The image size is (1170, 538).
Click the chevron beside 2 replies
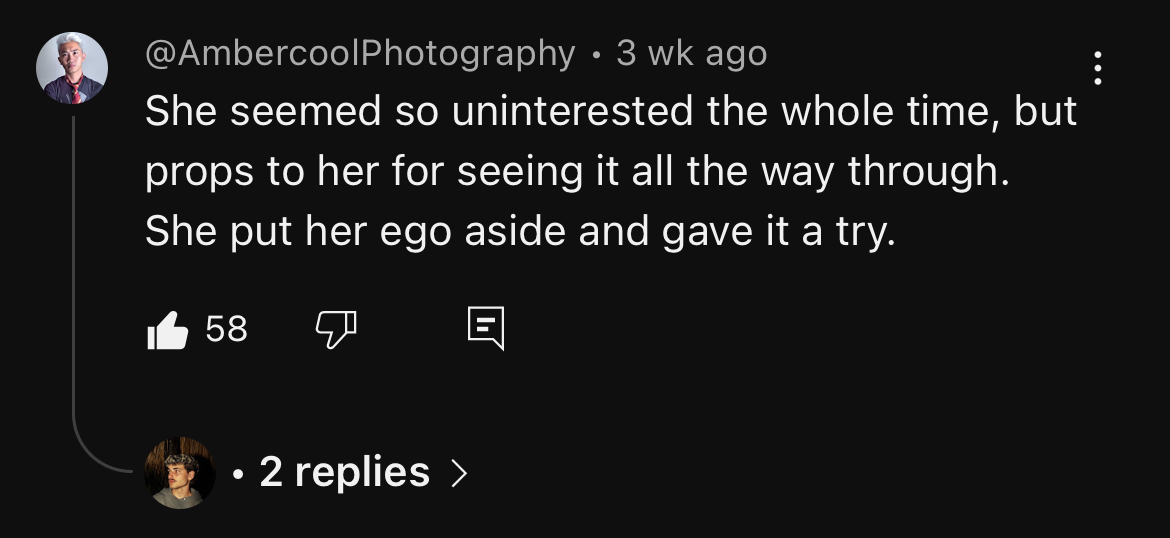(458, 473)
